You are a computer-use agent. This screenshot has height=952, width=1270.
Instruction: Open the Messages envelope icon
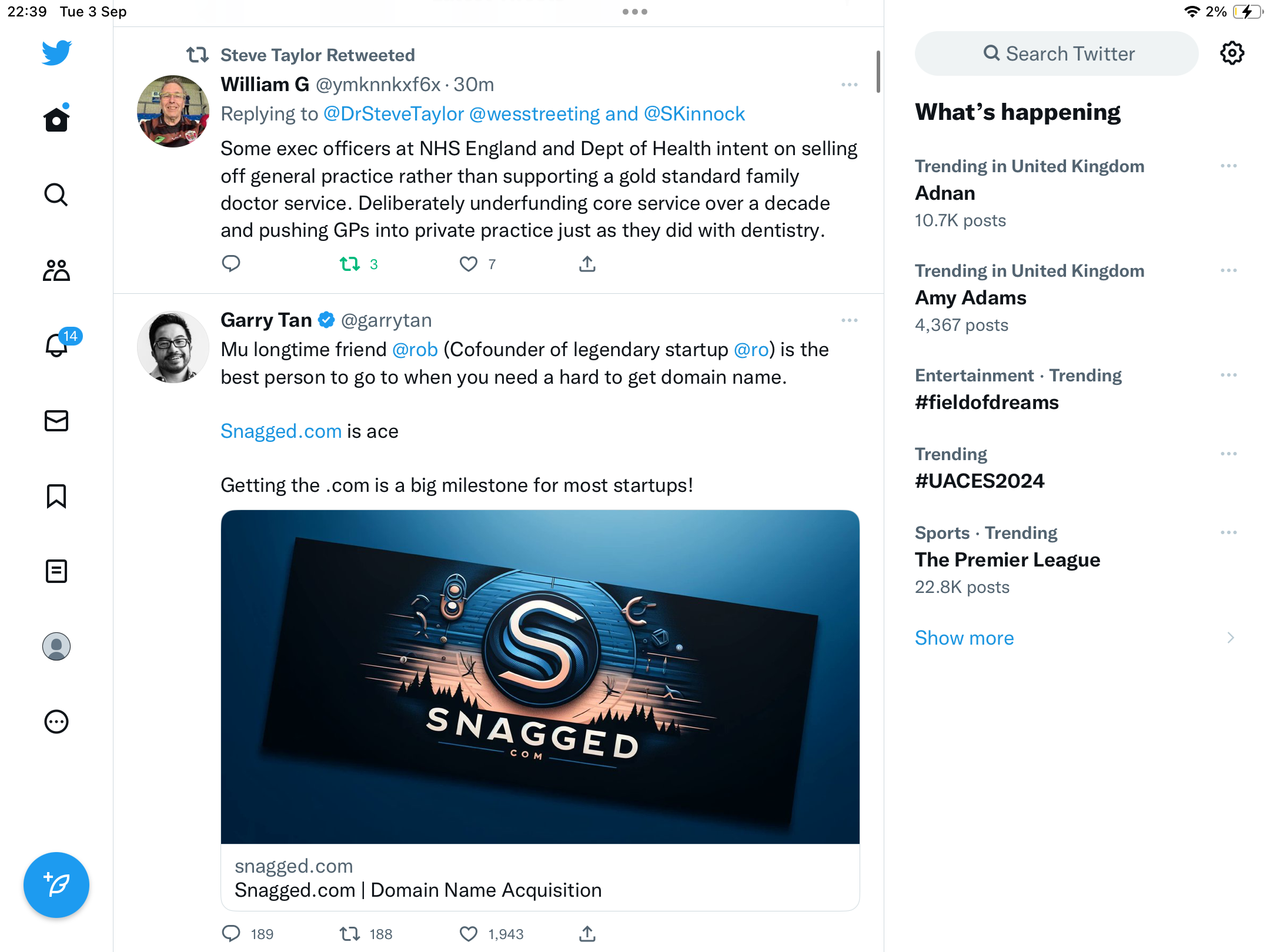[x=56, y=421]
